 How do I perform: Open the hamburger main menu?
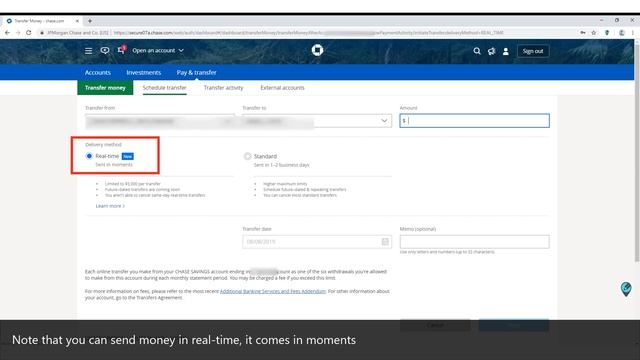coord(88,51)
